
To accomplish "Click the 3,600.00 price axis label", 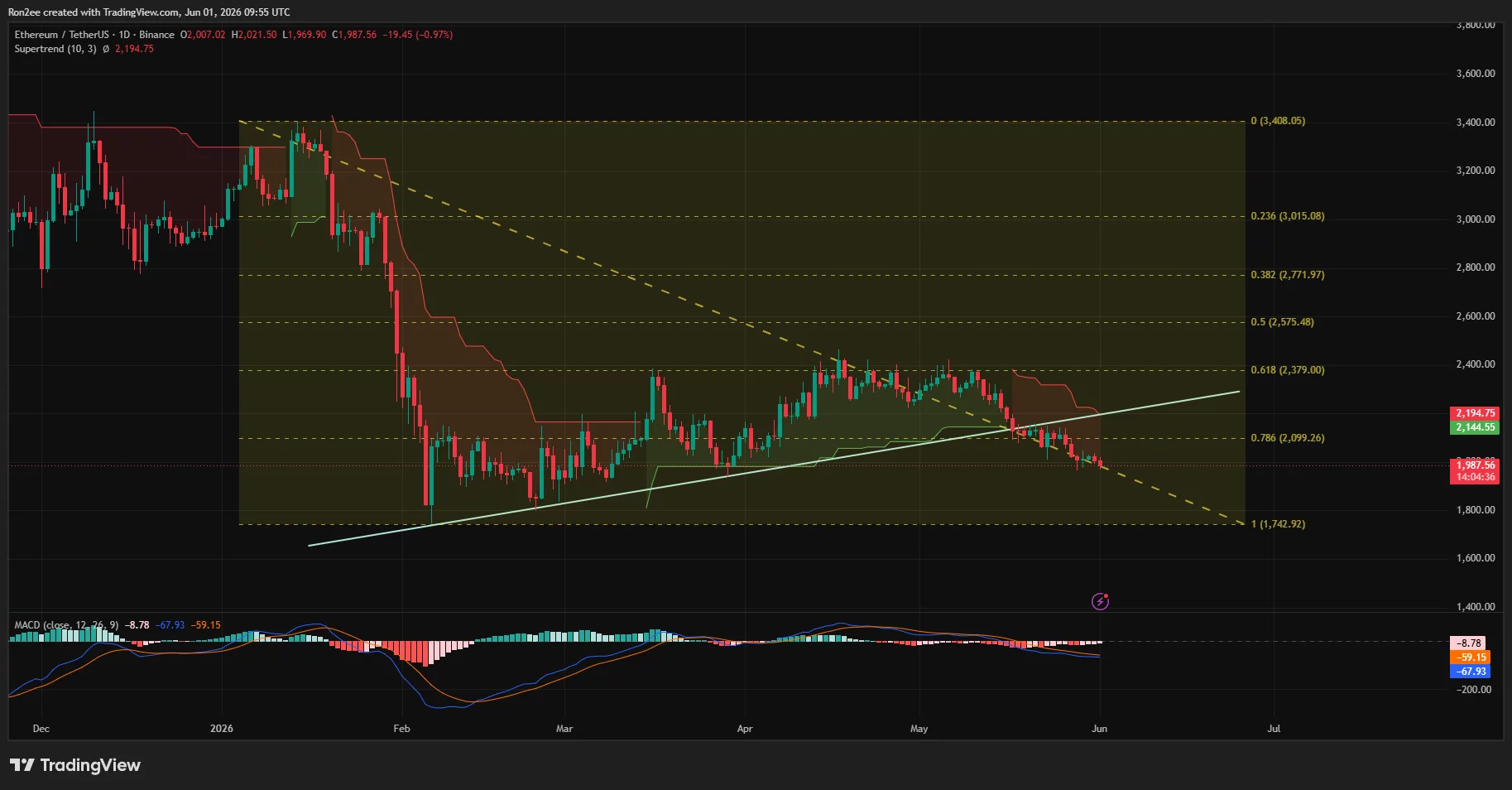I will pyautogui.click(x=1475, y=74).
